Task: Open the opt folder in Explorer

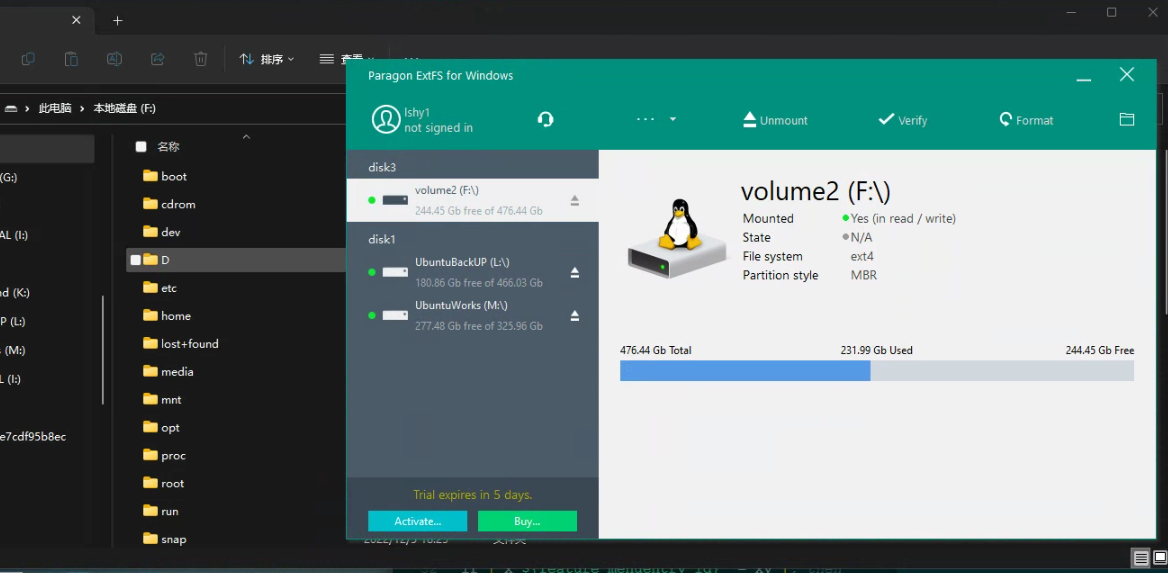Action: click(161, 428)
